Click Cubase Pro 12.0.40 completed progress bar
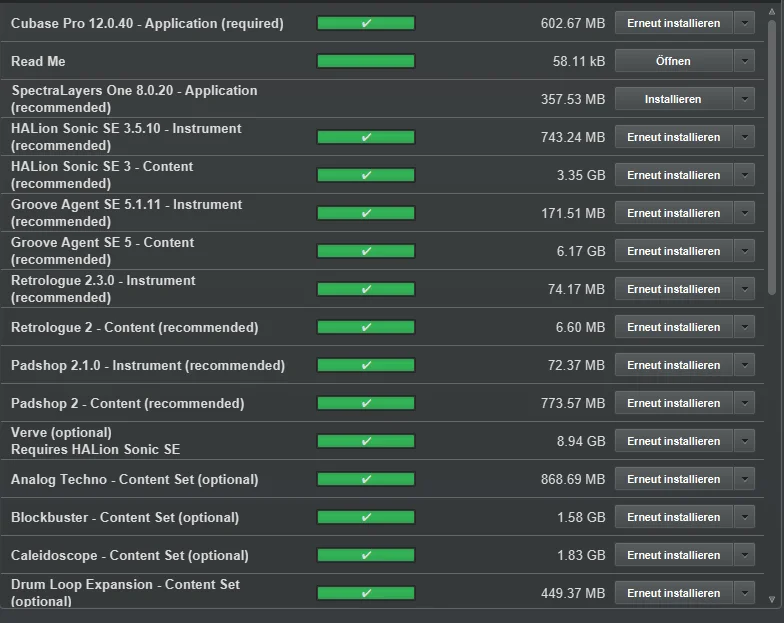Image resolution: width=784 pixels, height=623 pixels. pos(366,23)
